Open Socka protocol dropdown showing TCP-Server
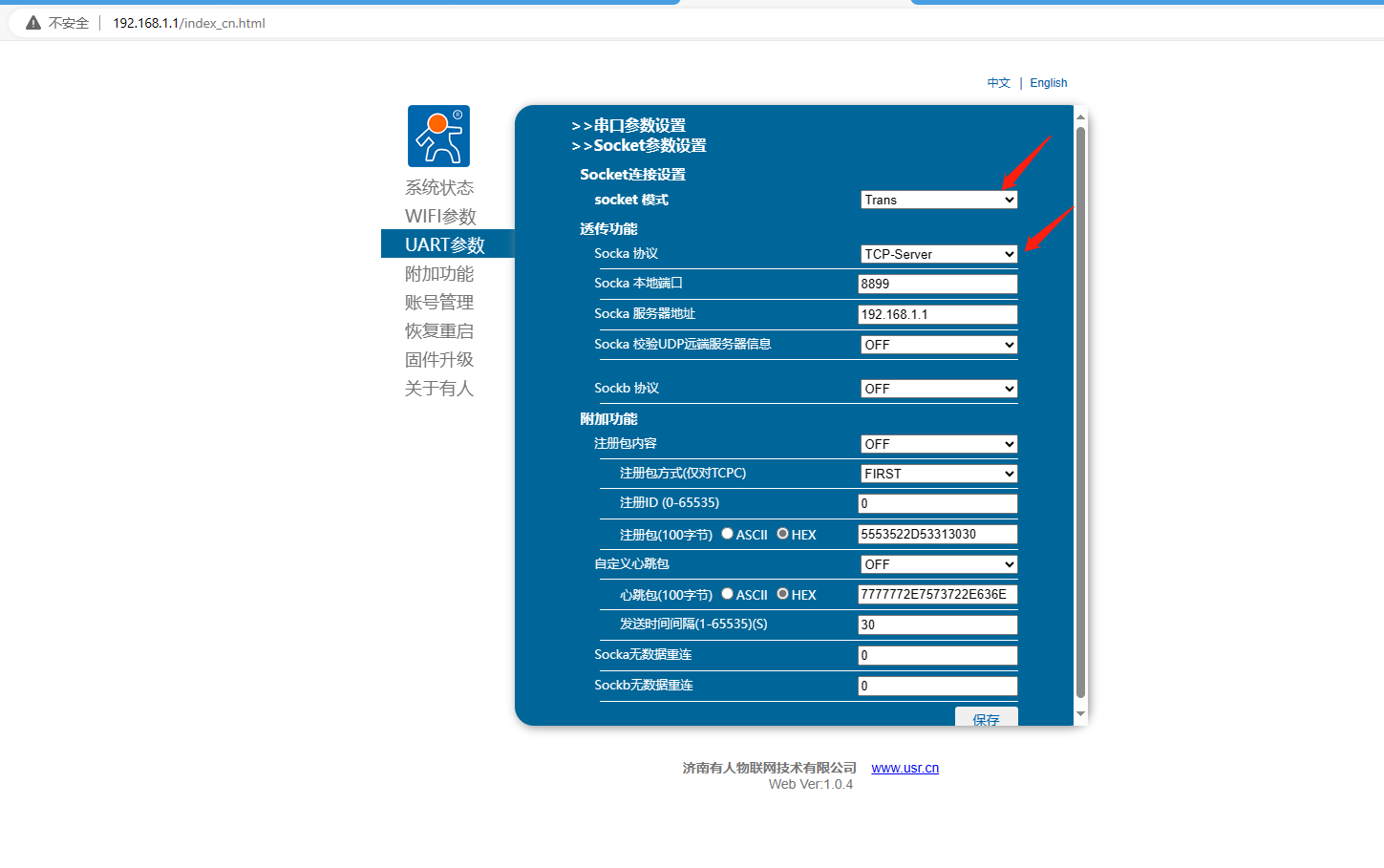1384x868 pixels. pyautogui.click(x=938, y=254)
